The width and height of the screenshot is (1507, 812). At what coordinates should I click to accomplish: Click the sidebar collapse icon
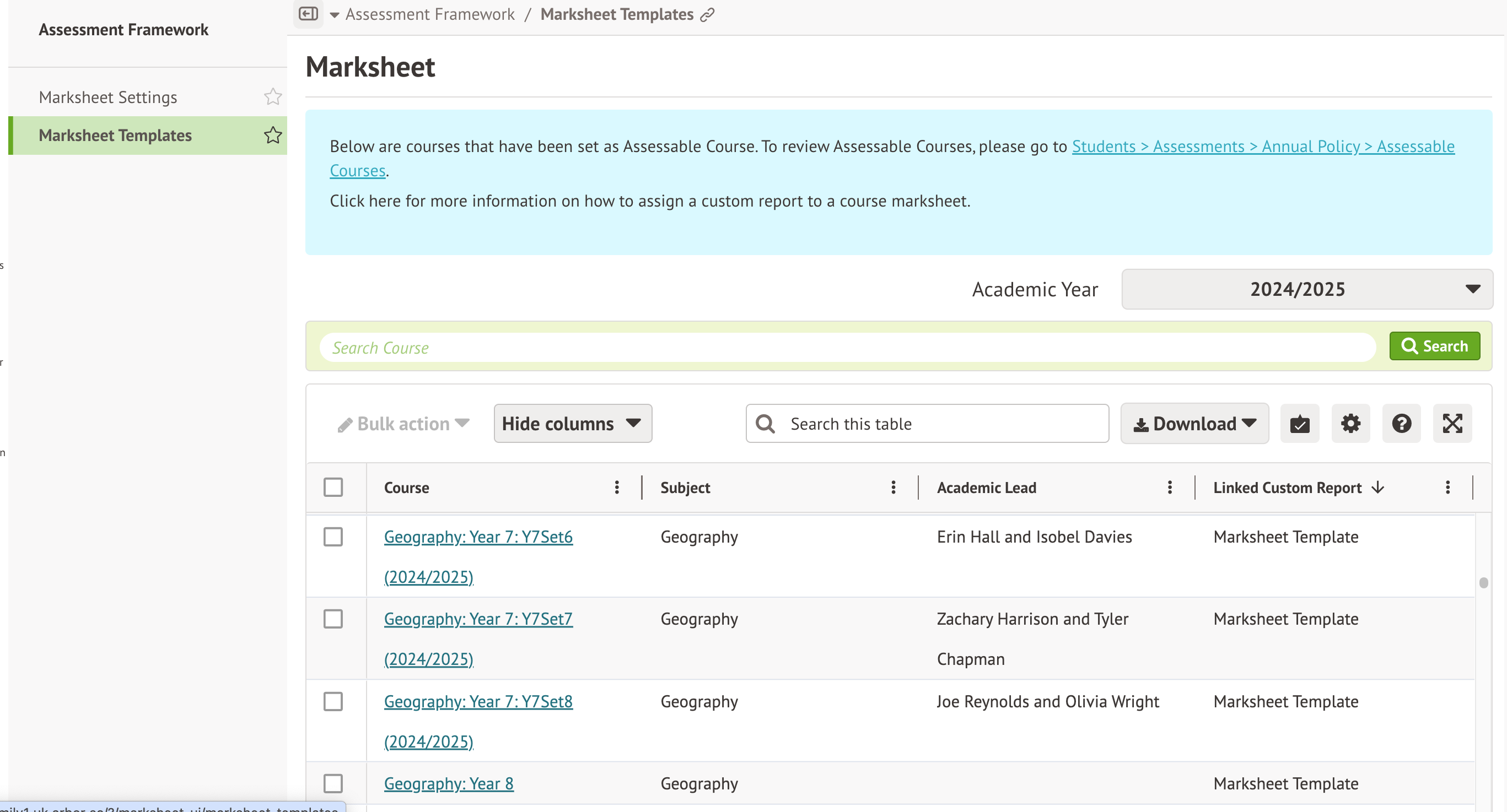tap(308, 13)
